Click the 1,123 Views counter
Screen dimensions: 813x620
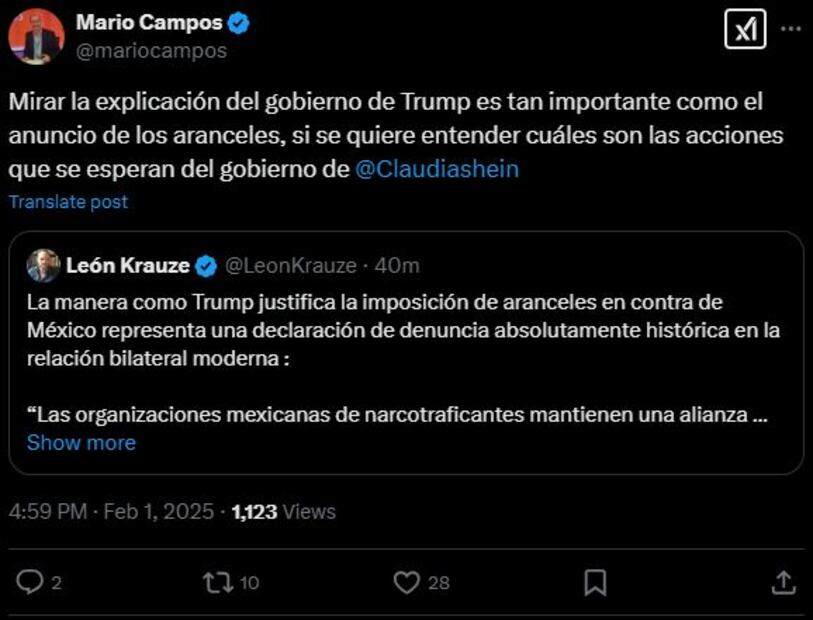click(x=283, y=511)
